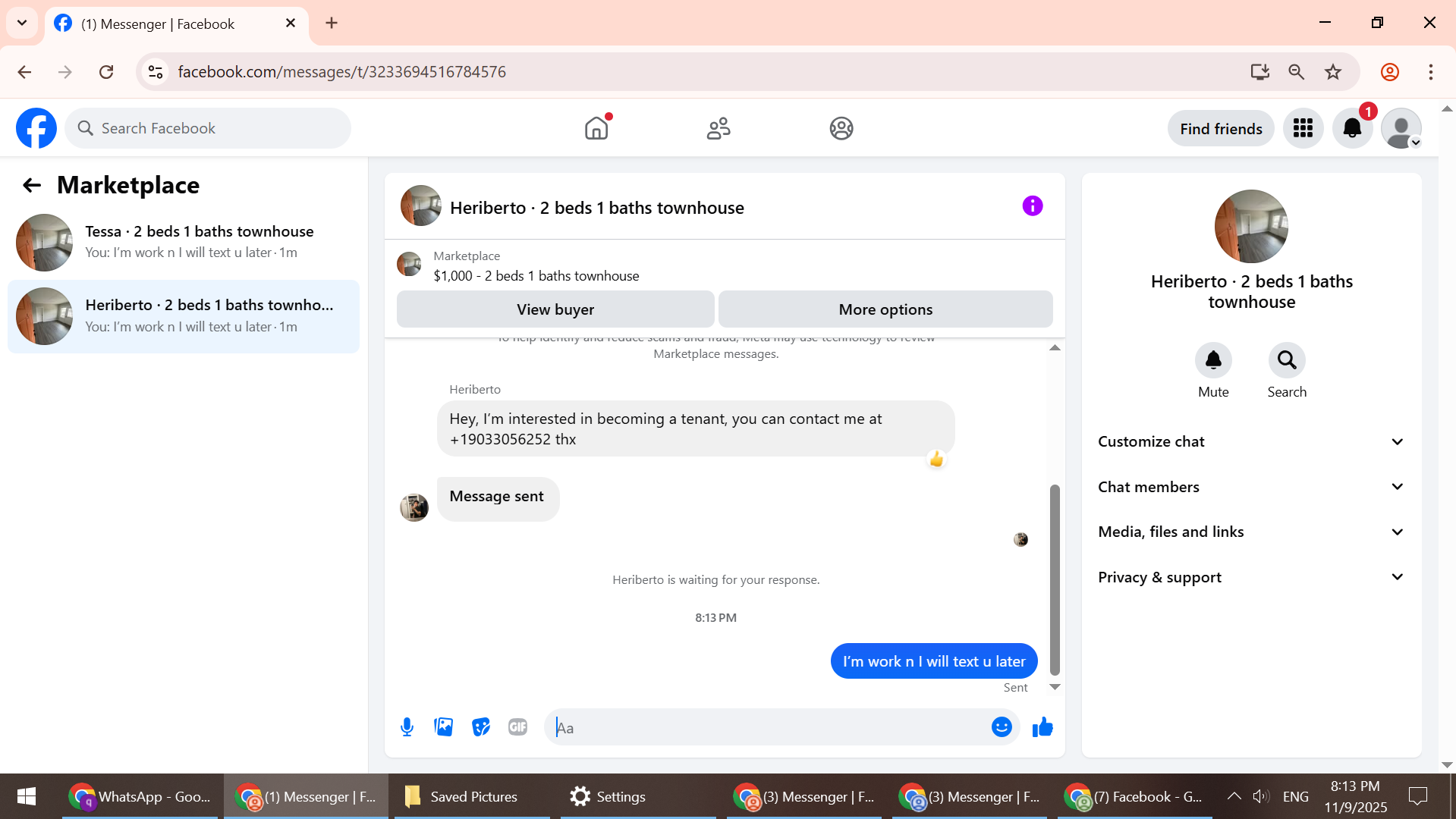Click the More options button

(885, 309)
